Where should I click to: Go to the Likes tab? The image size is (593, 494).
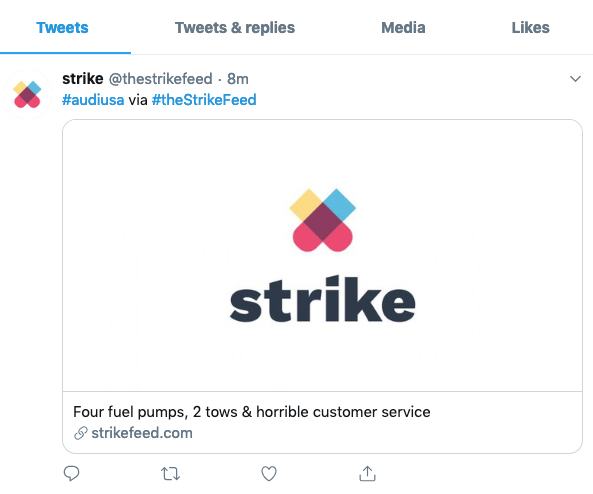click(x=531, y=28)
